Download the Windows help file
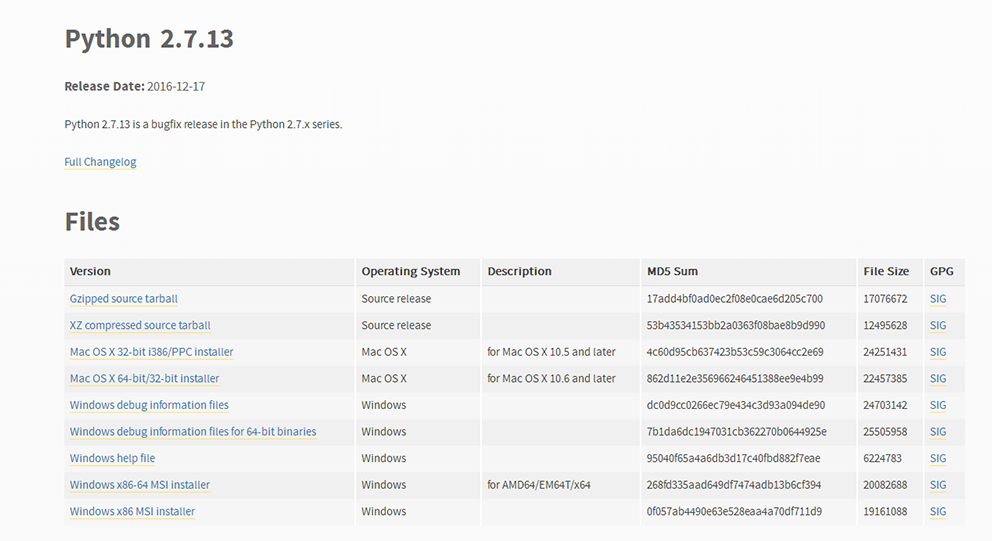The height and width of the screenshot is (541, 992). pyautogui.click(x=112, y=458)
